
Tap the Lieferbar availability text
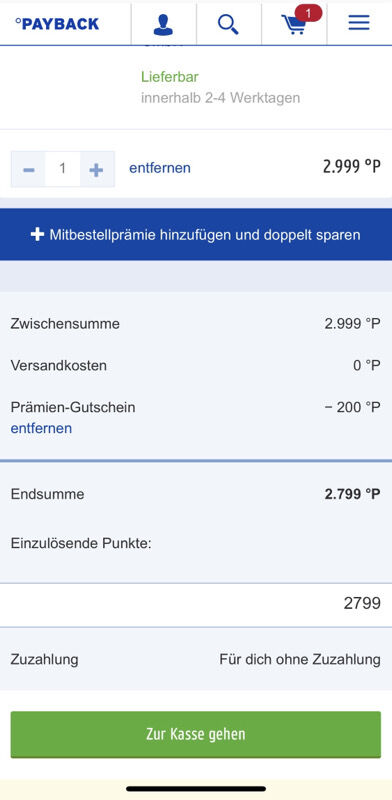tap(170, 77)
